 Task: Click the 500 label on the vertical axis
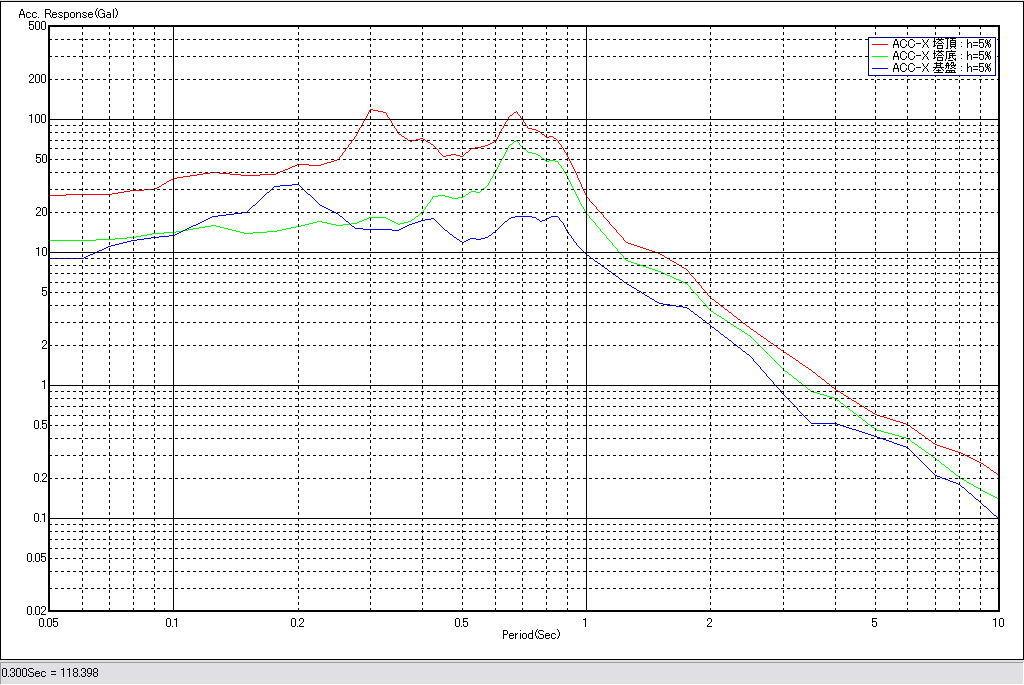pyautogui.click(x=38, y=26)
